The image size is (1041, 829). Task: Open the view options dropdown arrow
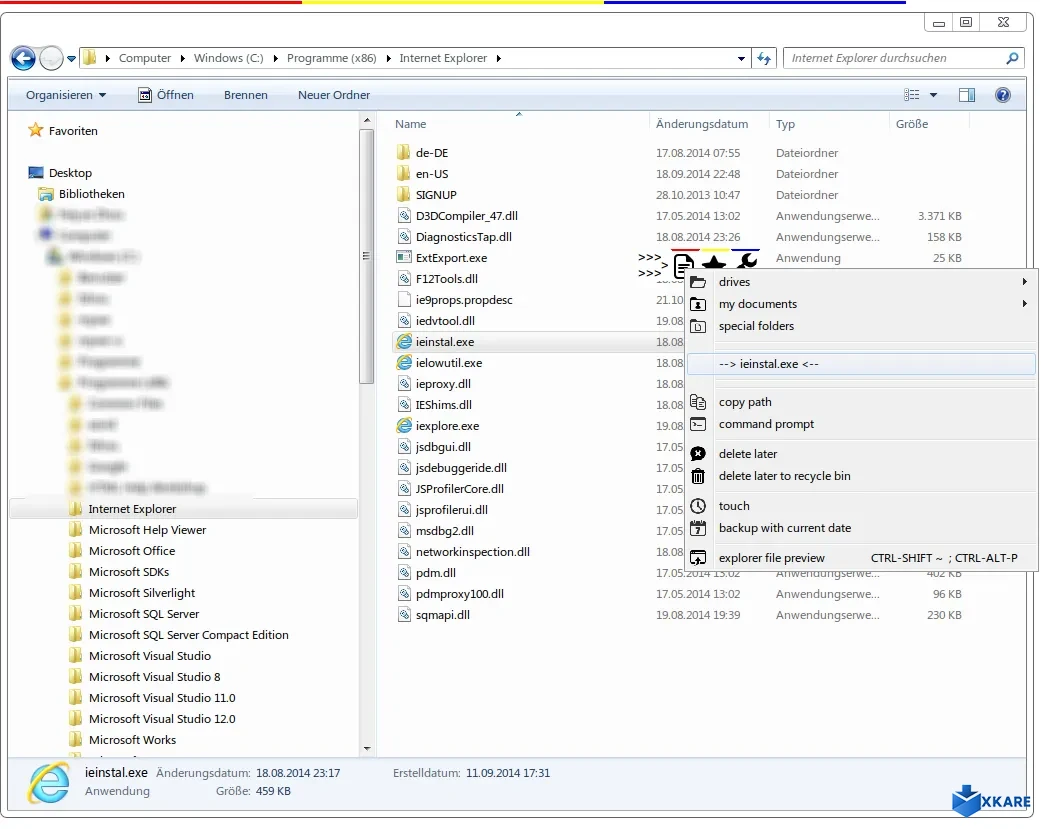pos(933,95)
